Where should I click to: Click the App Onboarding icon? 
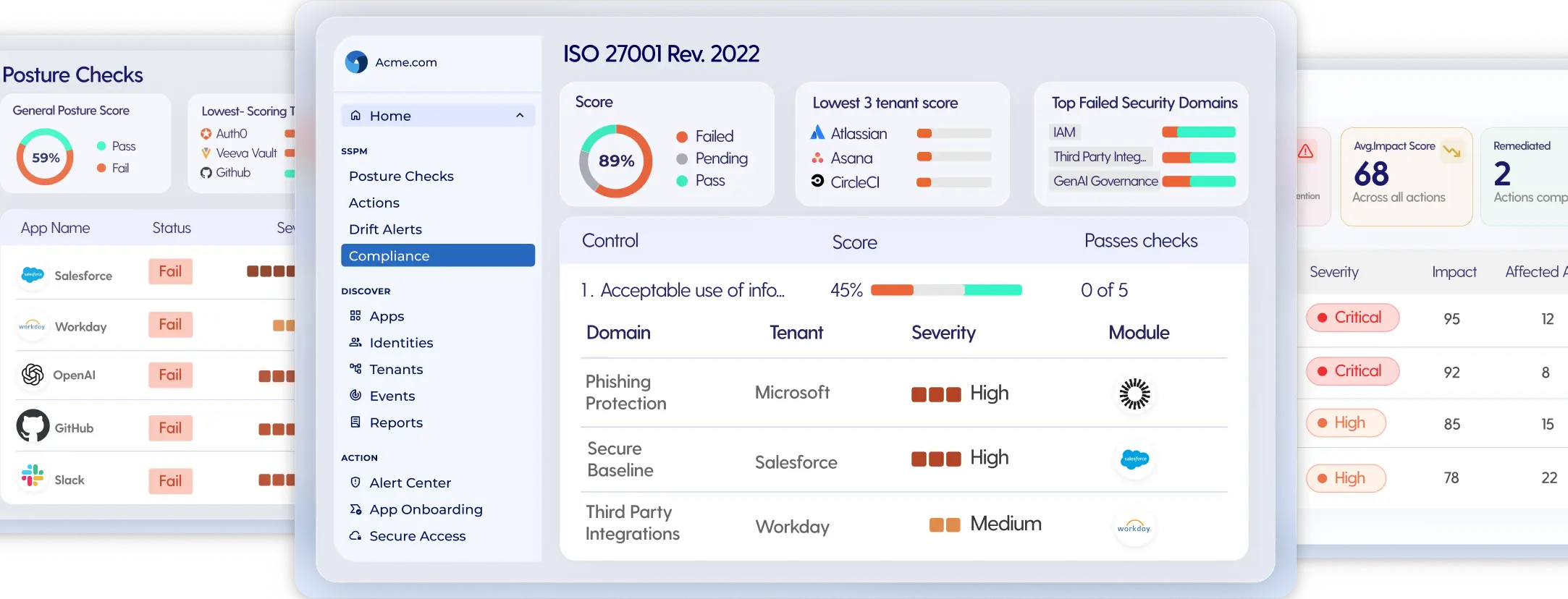[355, 509]
